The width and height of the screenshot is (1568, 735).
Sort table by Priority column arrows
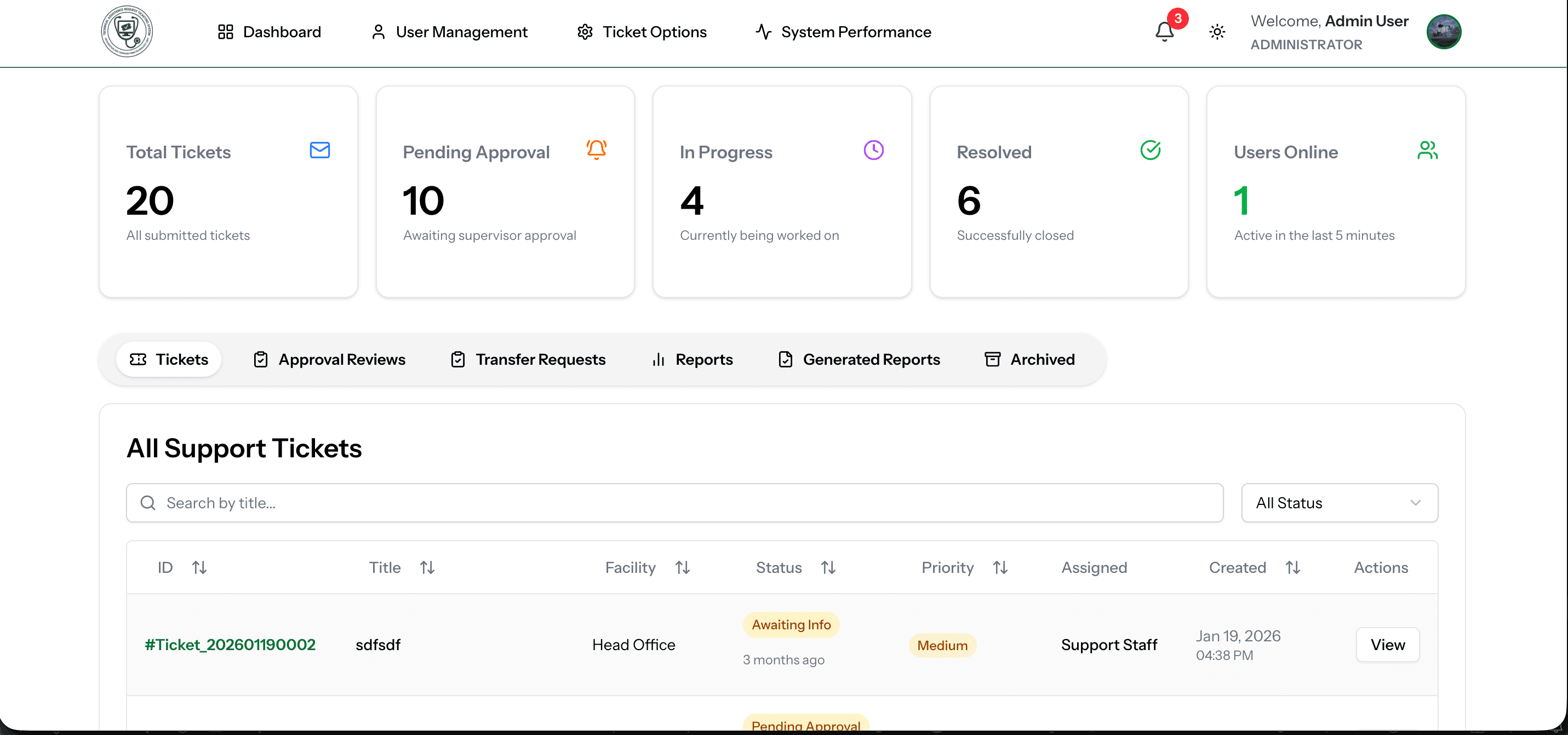[x=1000, y=567]
